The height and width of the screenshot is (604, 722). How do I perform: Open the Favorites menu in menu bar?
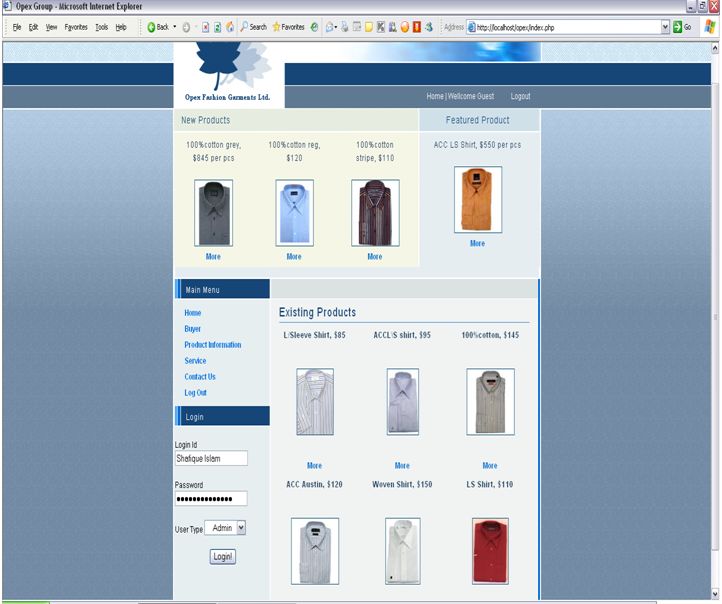76,27
